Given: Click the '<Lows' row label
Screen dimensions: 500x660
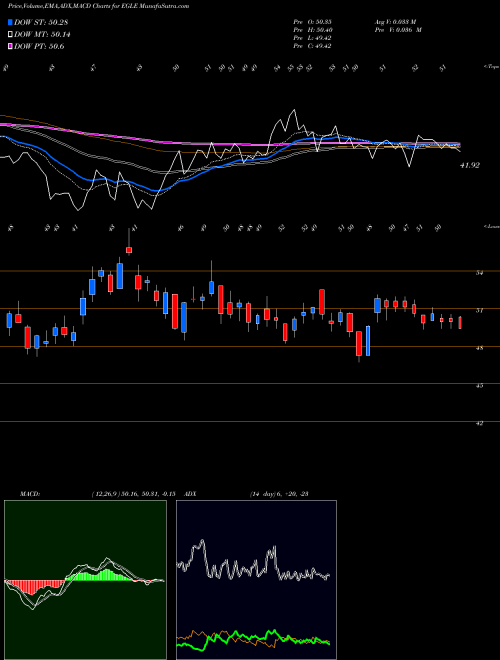Looking at the screenshot, I should point(492,226).
